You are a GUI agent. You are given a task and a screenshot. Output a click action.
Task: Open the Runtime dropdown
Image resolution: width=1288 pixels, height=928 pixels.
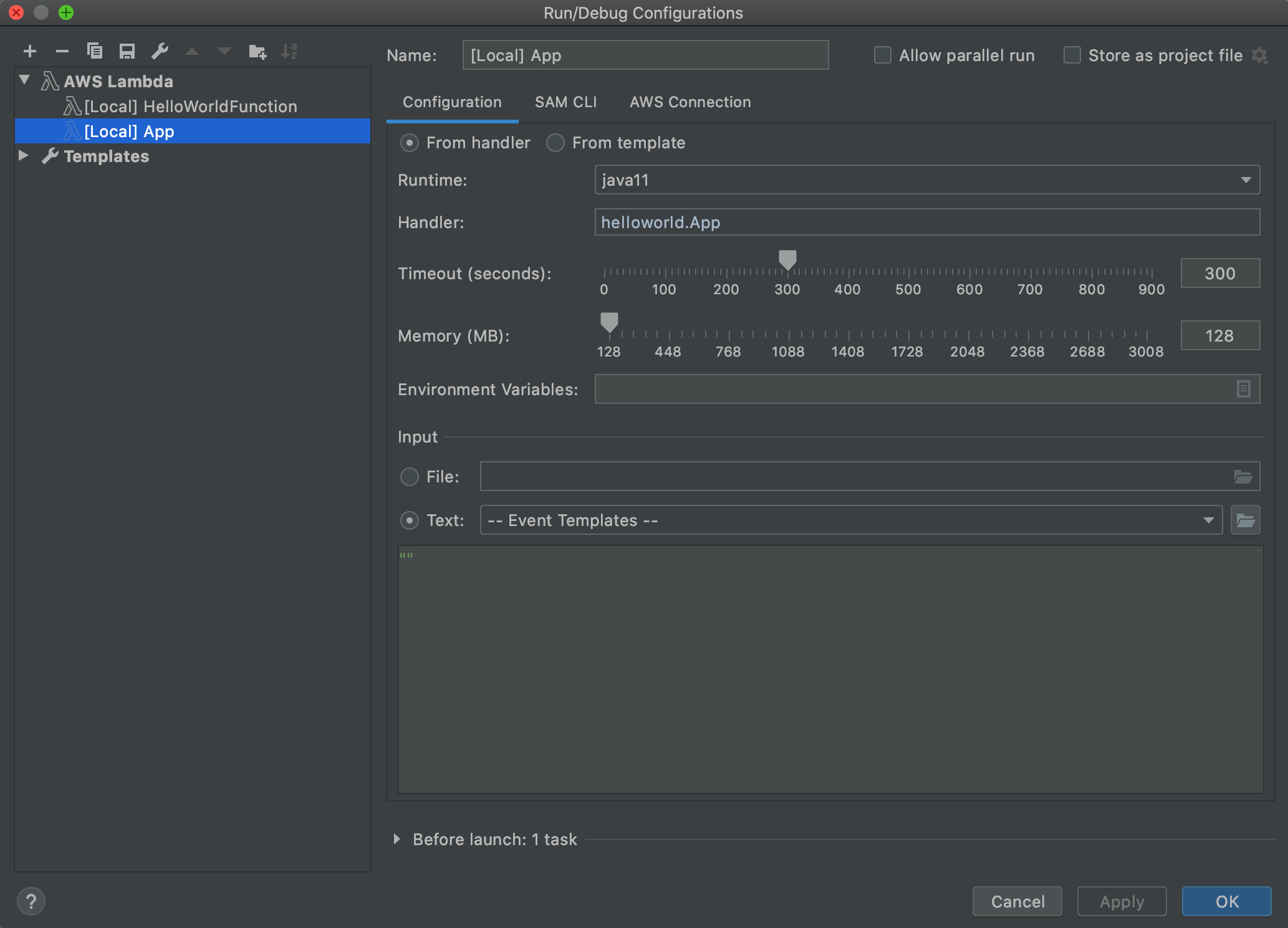1246,179
